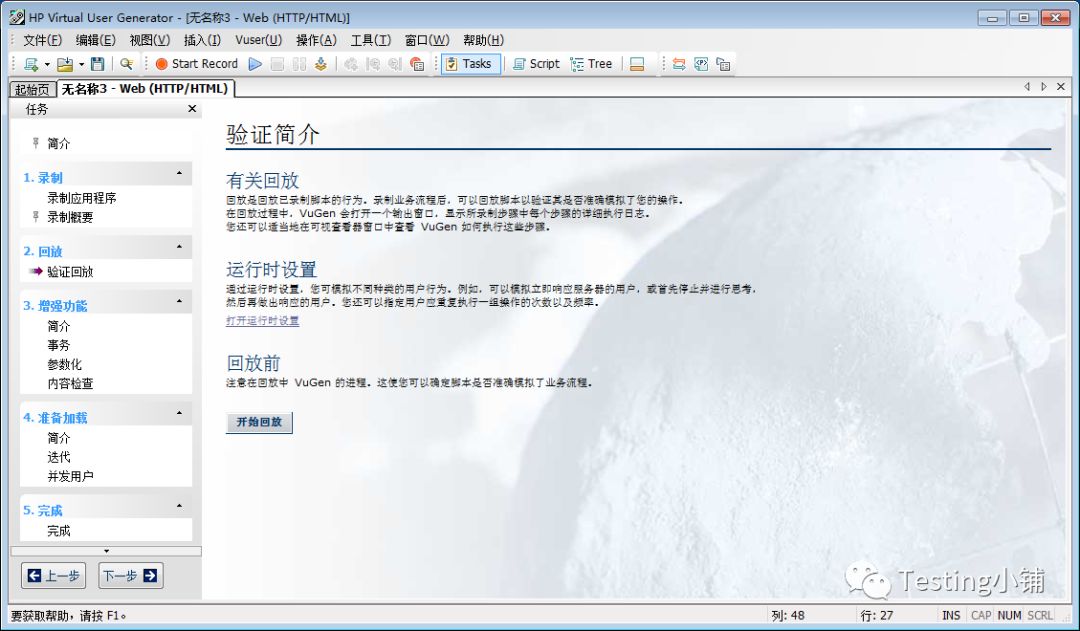Close the 任务 pane with its X
The height and width of the screenshot is (631, 1080).
[x=192, y=109]
